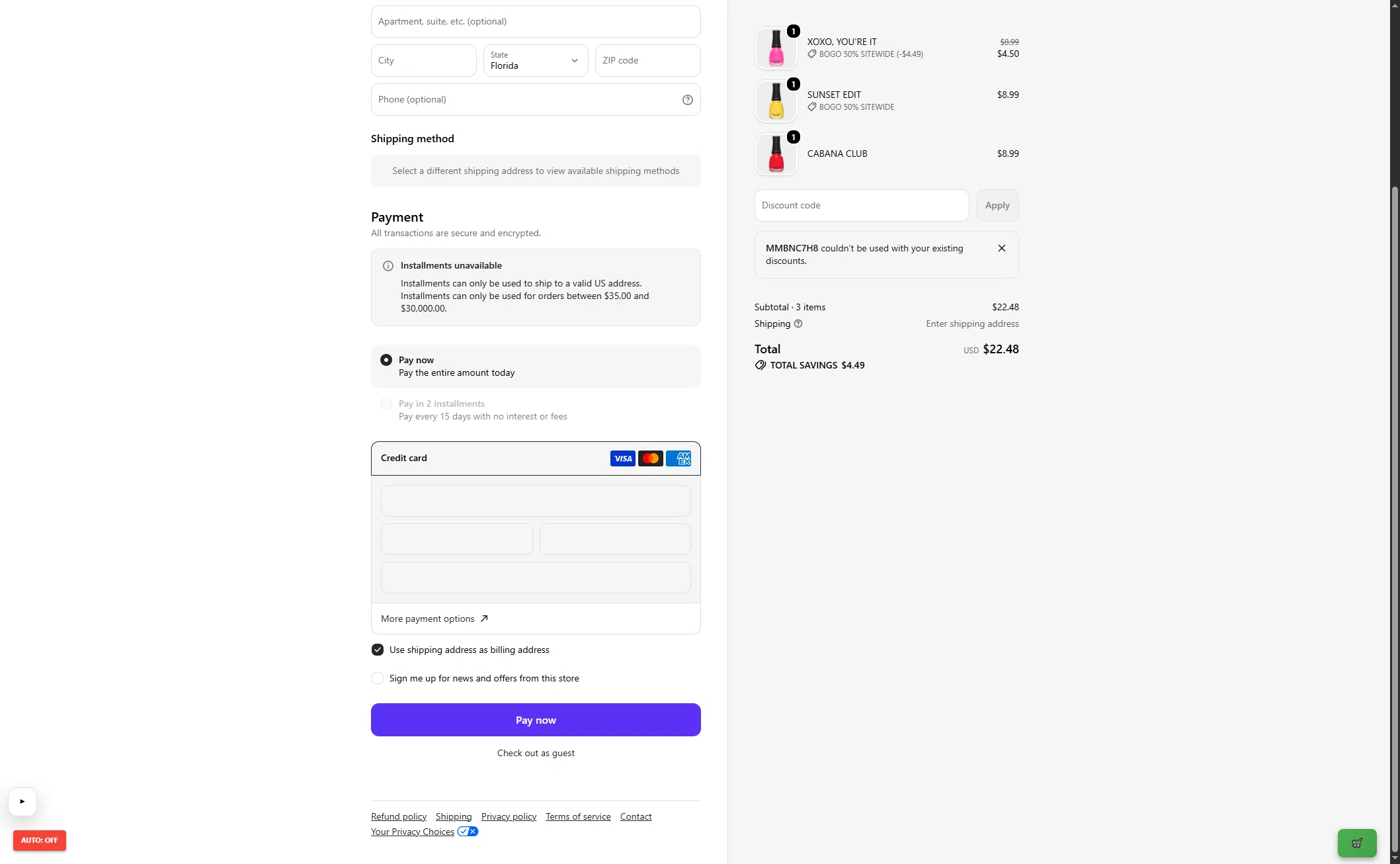This screenshot has height=864, width=1400.
Task: Click the American Express logo icon
Action: [678, 458]
